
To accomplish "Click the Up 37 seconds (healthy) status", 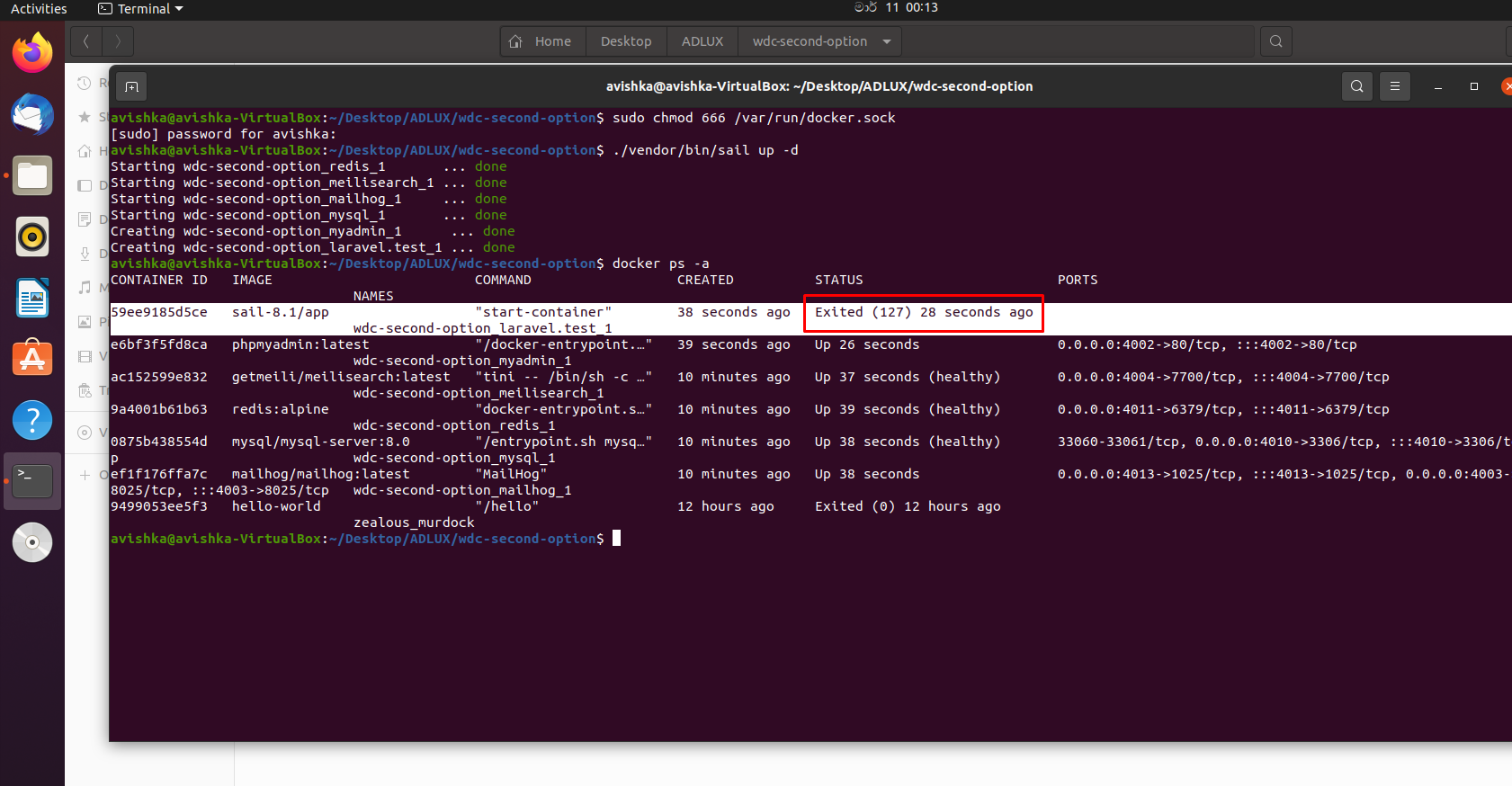I will click(x=908, y=377).
